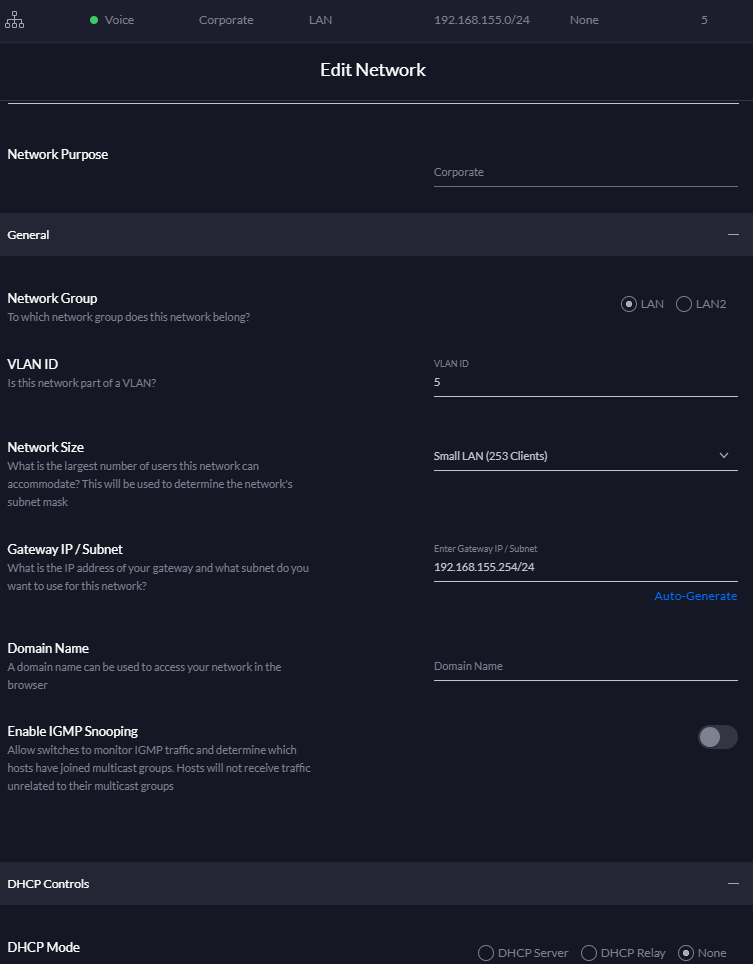Screen dimensions: 753x964
Task: Click the green status dot next to Voice
Action: click(94, 20)
